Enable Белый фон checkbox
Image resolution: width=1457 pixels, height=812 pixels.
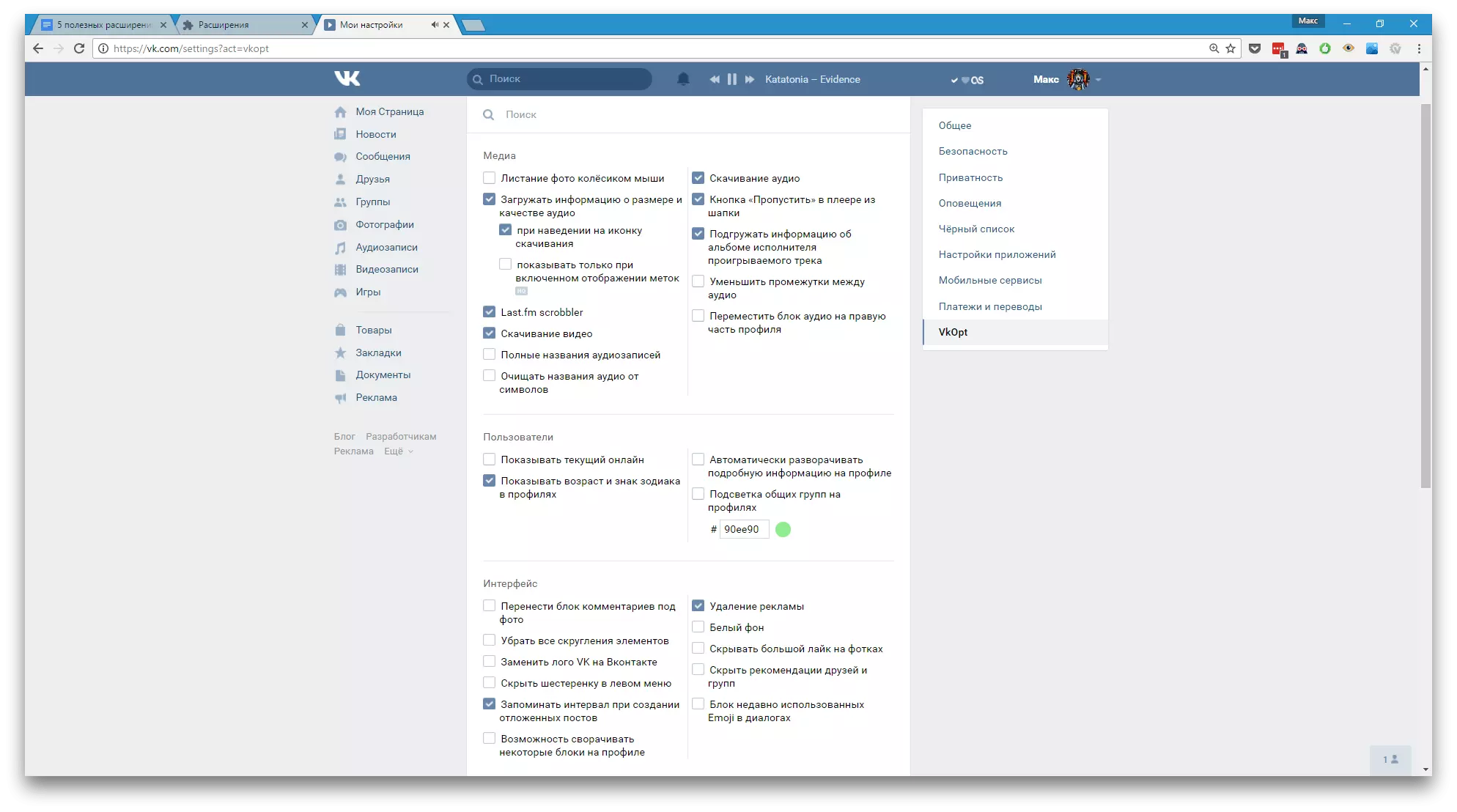point(698,627)
